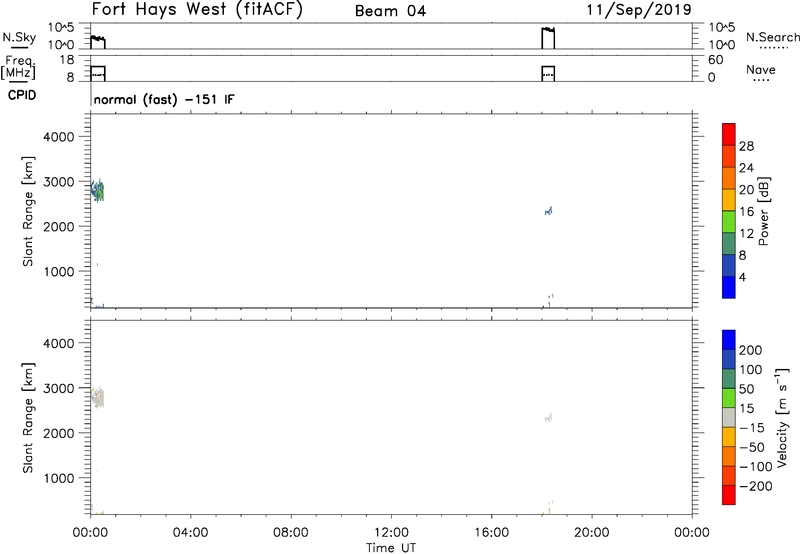Screen dimensions: 800x554
Task: Click 'Slant Range [km]' label of power panel
Action: pos(28,211)
